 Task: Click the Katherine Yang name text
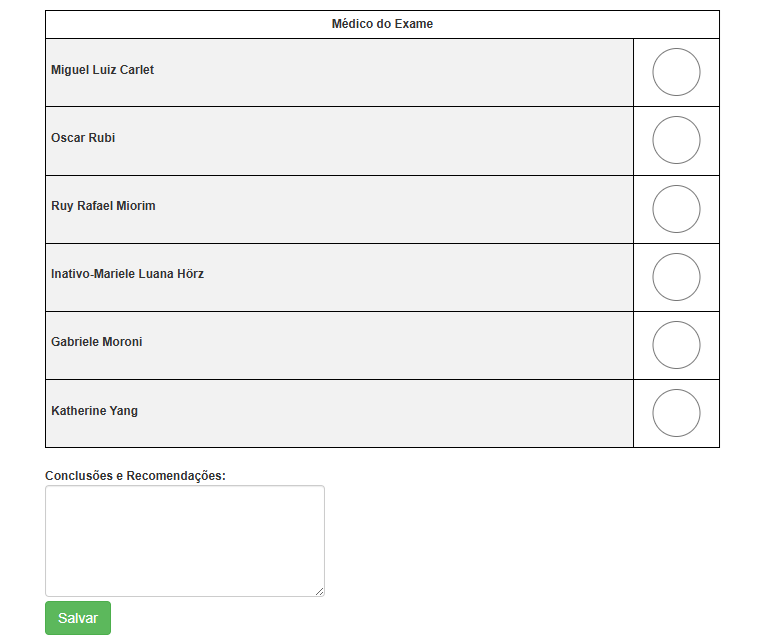click(95, 411)
